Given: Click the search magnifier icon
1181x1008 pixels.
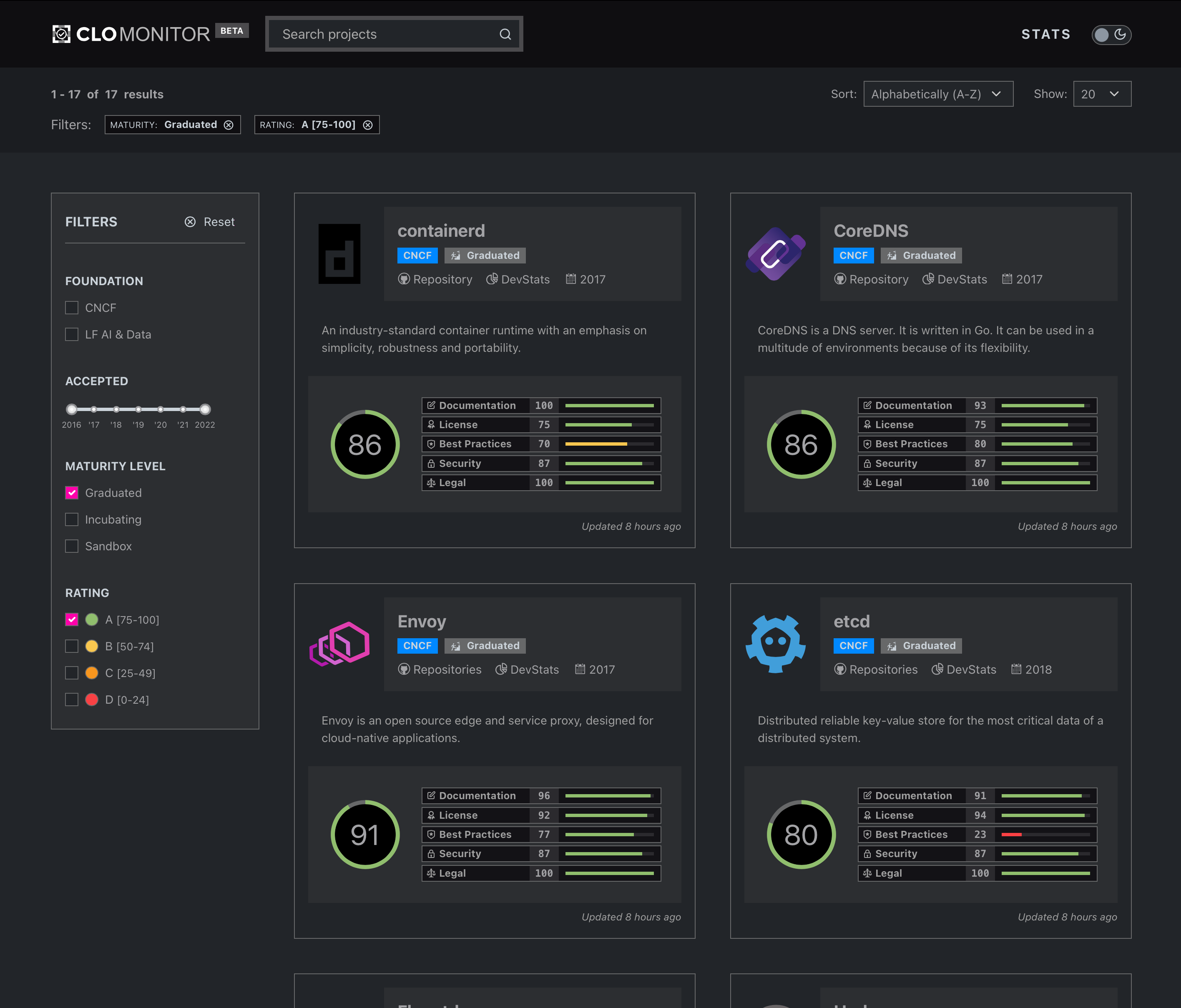Looking at the screenshot, I should (505, 34).
